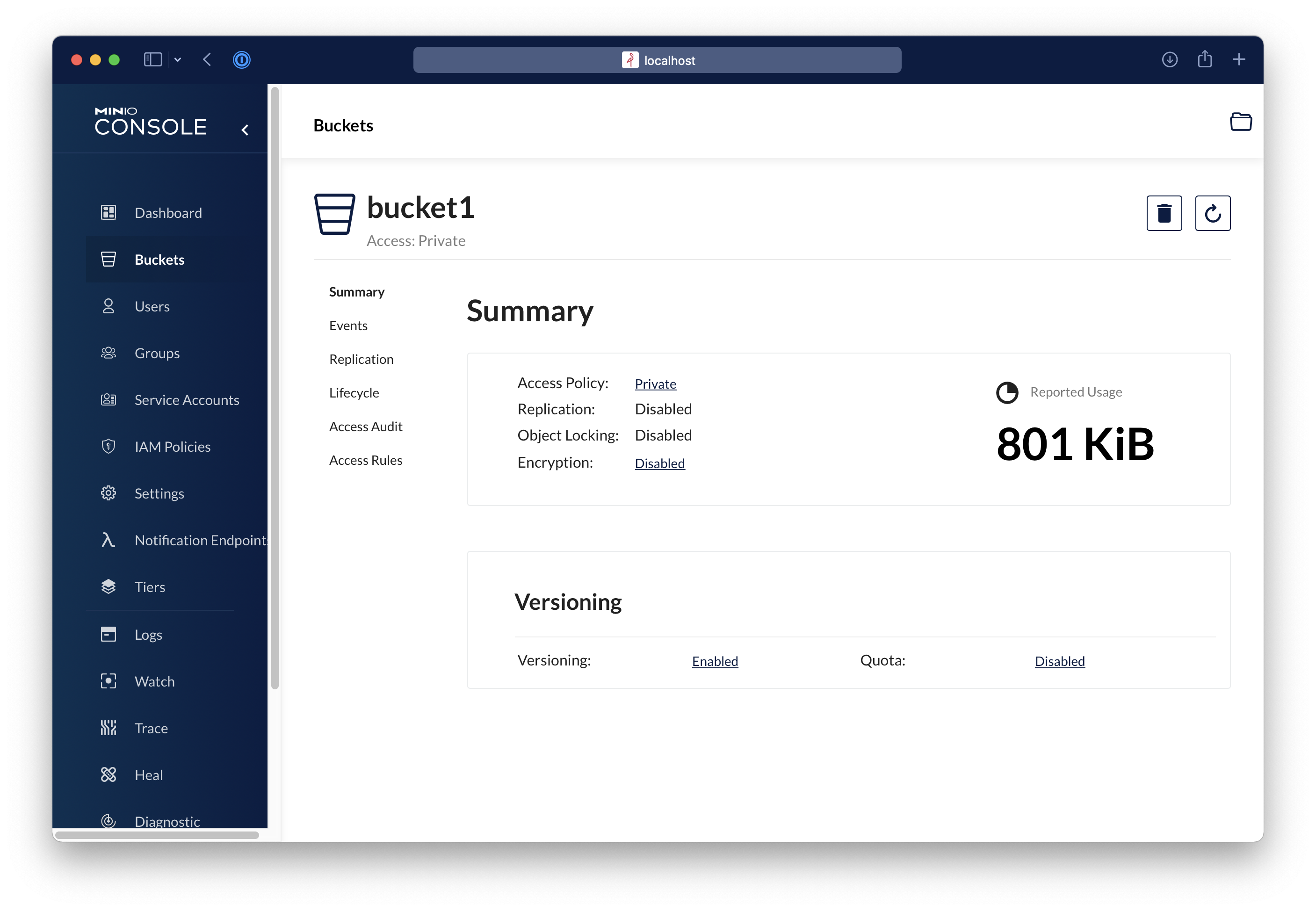Select Service Accounts in sidebar
The image size is (1316, 911).
click(187, 400)
